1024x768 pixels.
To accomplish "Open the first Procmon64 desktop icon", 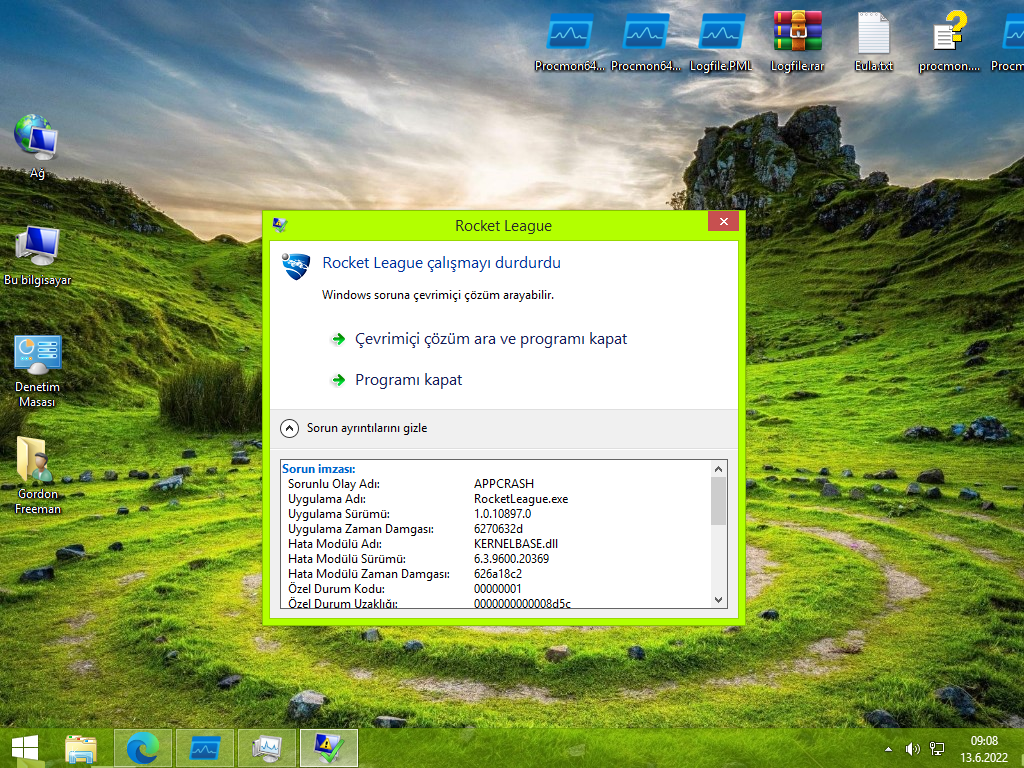I will coord(569,41).
